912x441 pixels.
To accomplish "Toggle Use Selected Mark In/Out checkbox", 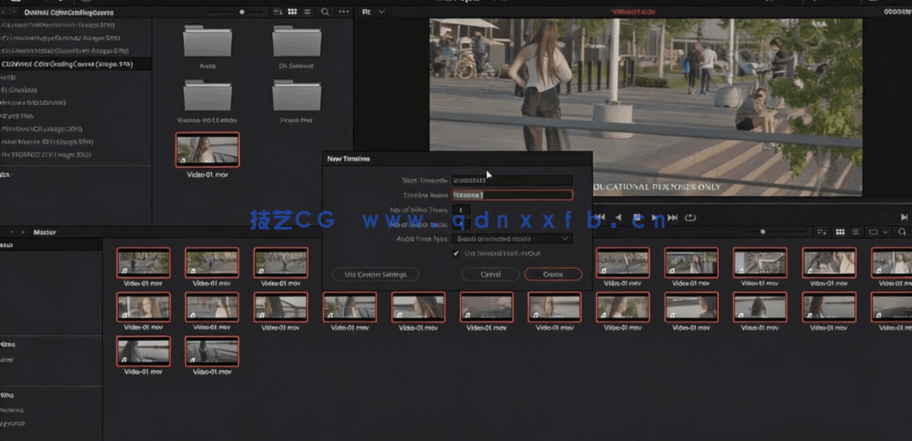I will 456,253.
